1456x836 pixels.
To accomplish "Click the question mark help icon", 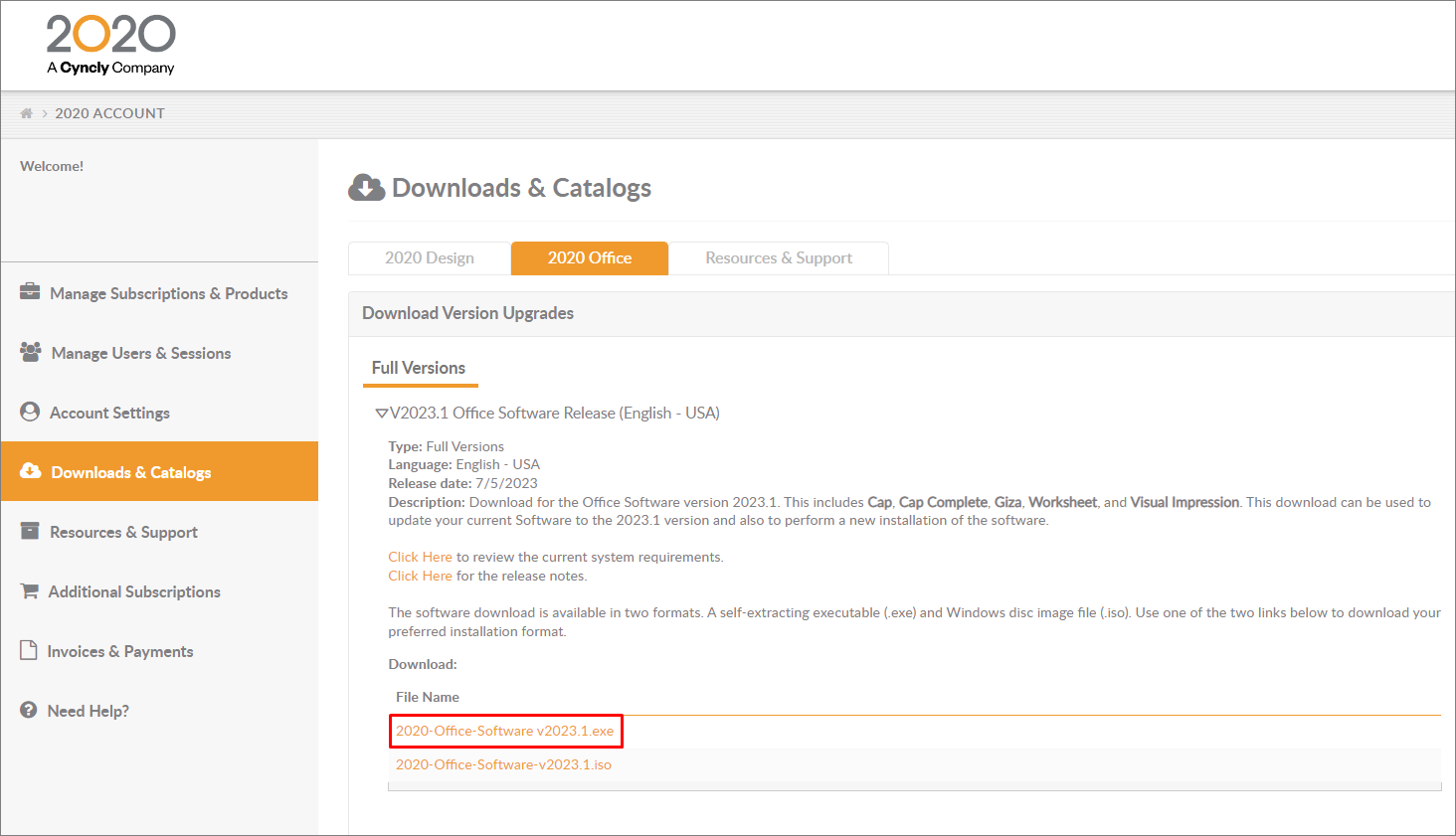I will coord(29,710).
